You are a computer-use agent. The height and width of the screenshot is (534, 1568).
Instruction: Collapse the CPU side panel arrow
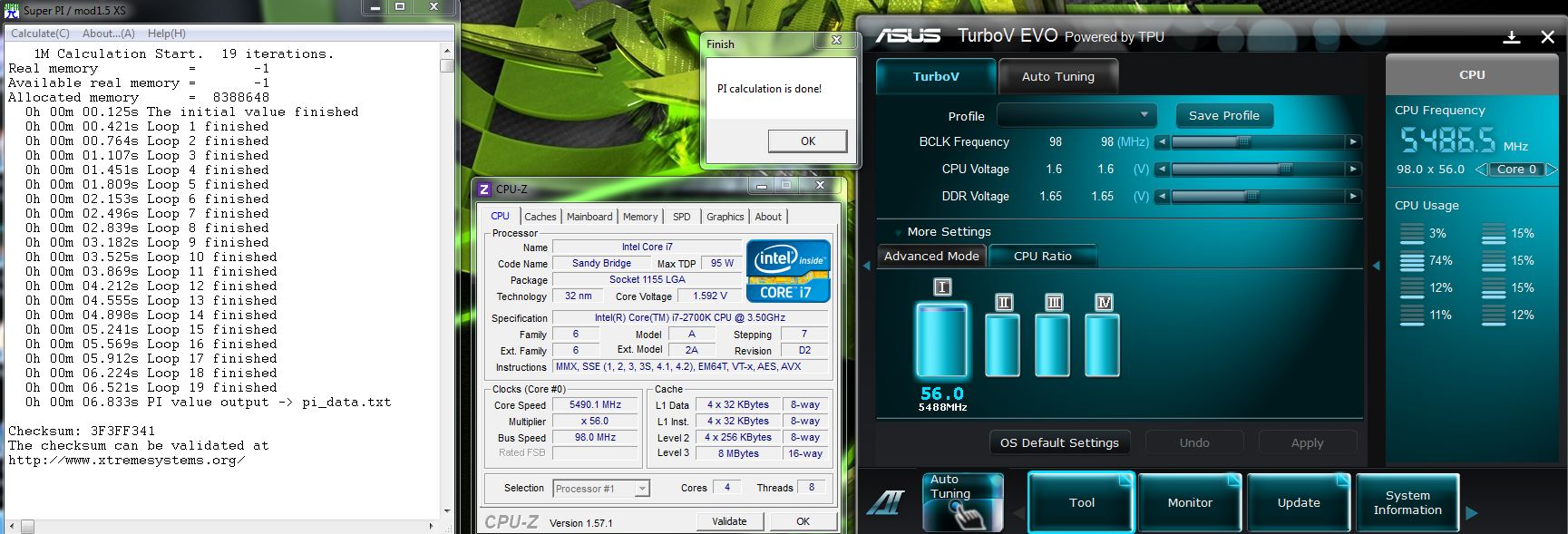pos(1376,266)
